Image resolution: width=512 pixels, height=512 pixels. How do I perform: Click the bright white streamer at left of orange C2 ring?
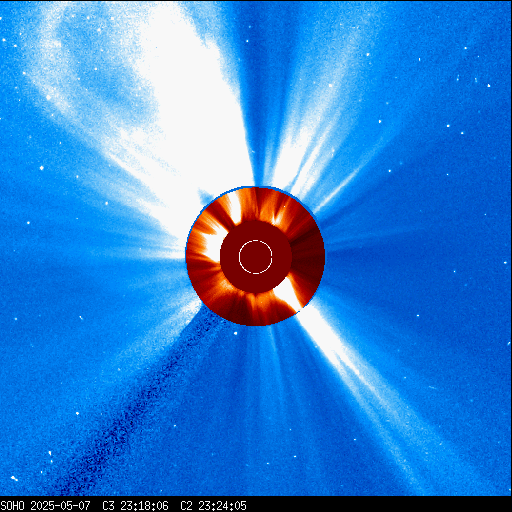pos(211,241)
